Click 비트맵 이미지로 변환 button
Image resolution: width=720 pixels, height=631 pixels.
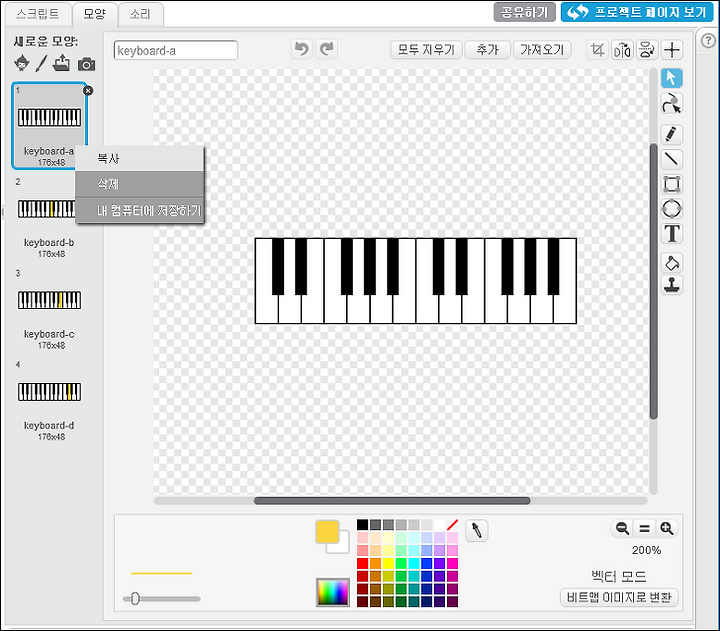point(619,597)
